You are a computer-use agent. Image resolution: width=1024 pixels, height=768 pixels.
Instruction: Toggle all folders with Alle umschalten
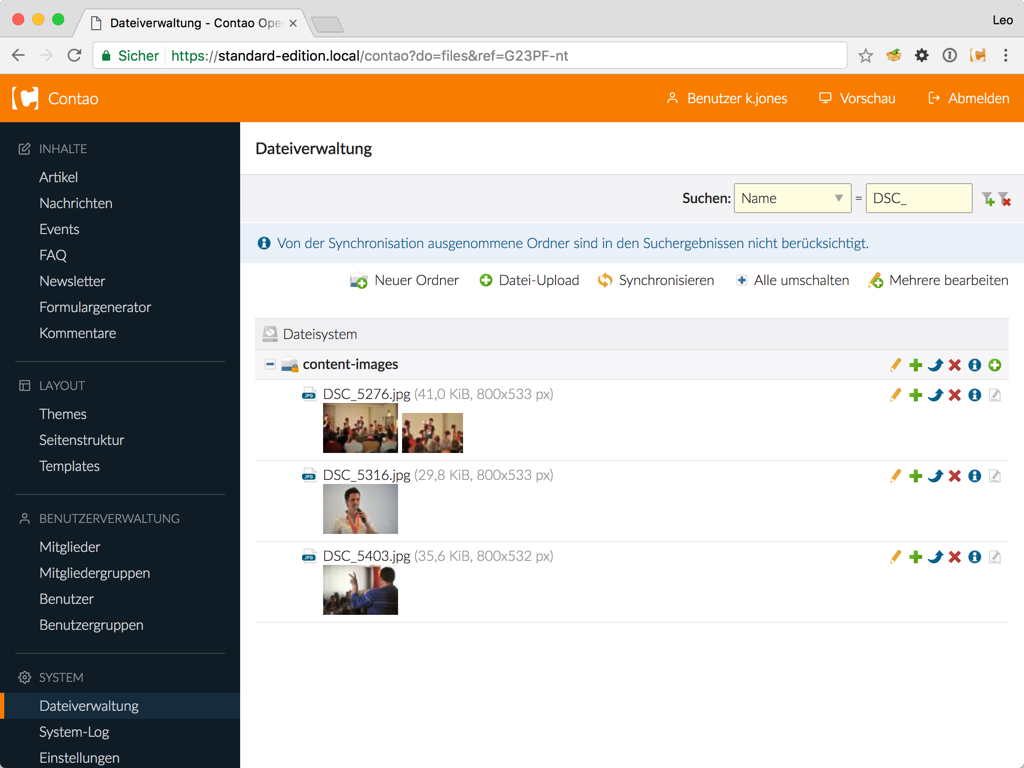click(x=792, y=280)
